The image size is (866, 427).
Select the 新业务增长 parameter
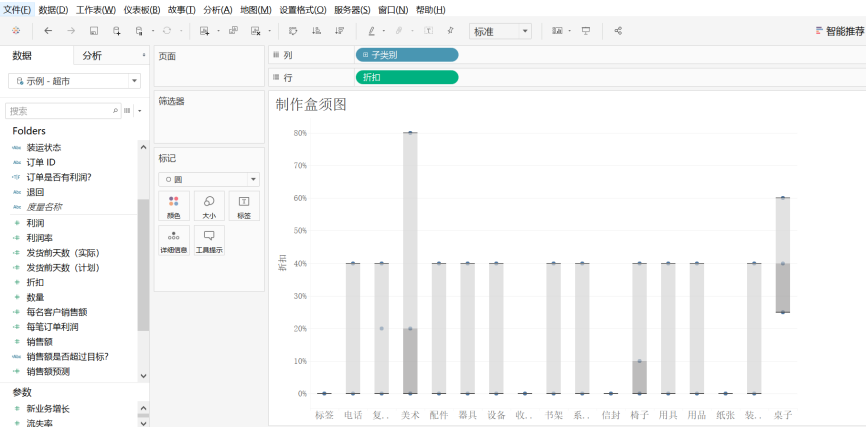pos(48,409)
